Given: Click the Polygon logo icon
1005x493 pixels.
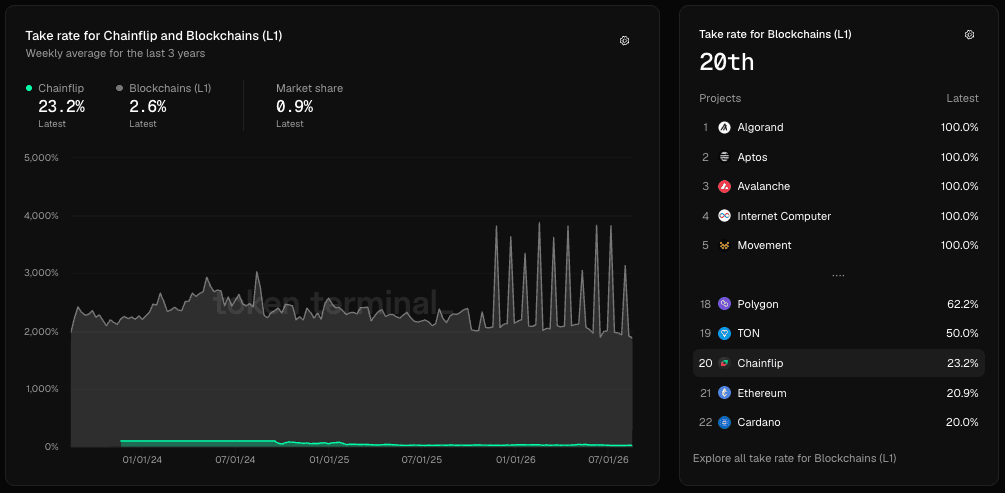Looking at the screenshot, I should tap(724, 304).
